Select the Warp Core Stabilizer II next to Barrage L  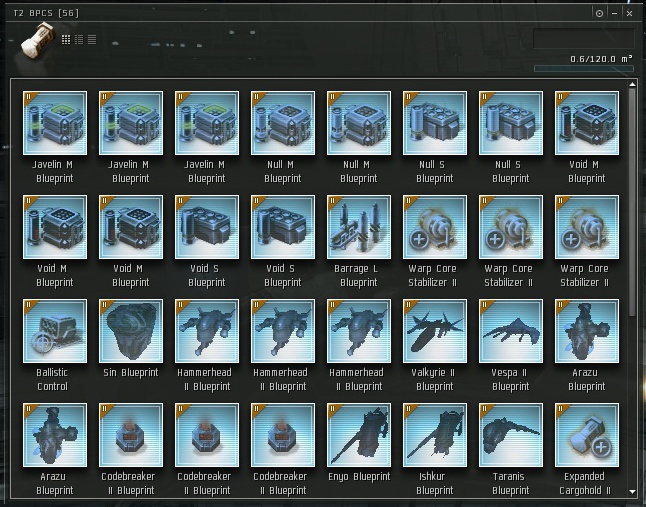[x=435, y=227]
